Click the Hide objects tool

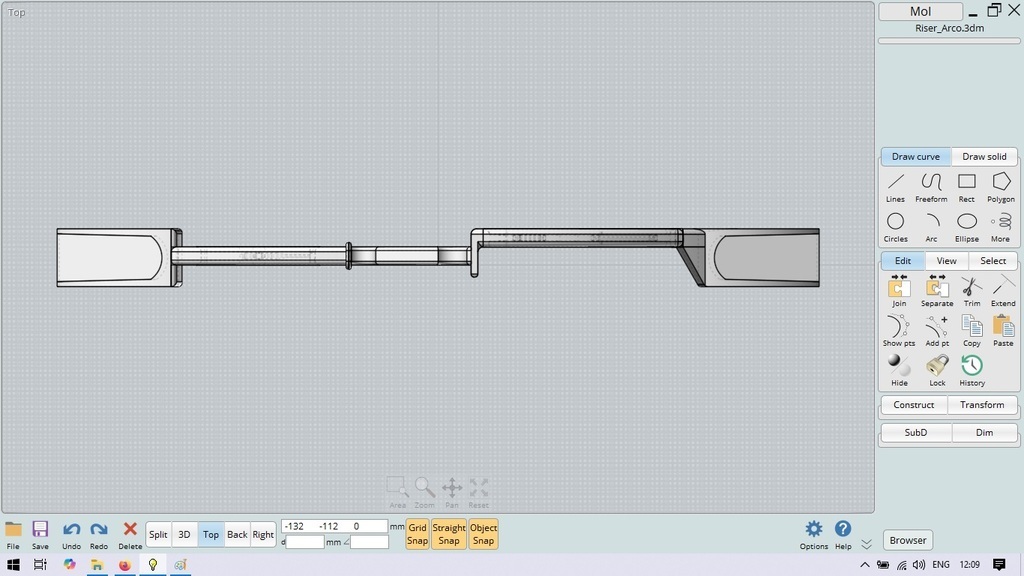pyautogui.click(x=899, y=371)
